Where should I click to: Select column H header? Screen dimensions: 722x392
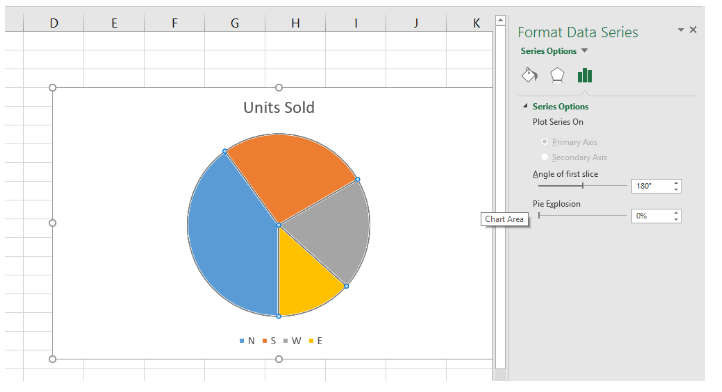[295, 23]
